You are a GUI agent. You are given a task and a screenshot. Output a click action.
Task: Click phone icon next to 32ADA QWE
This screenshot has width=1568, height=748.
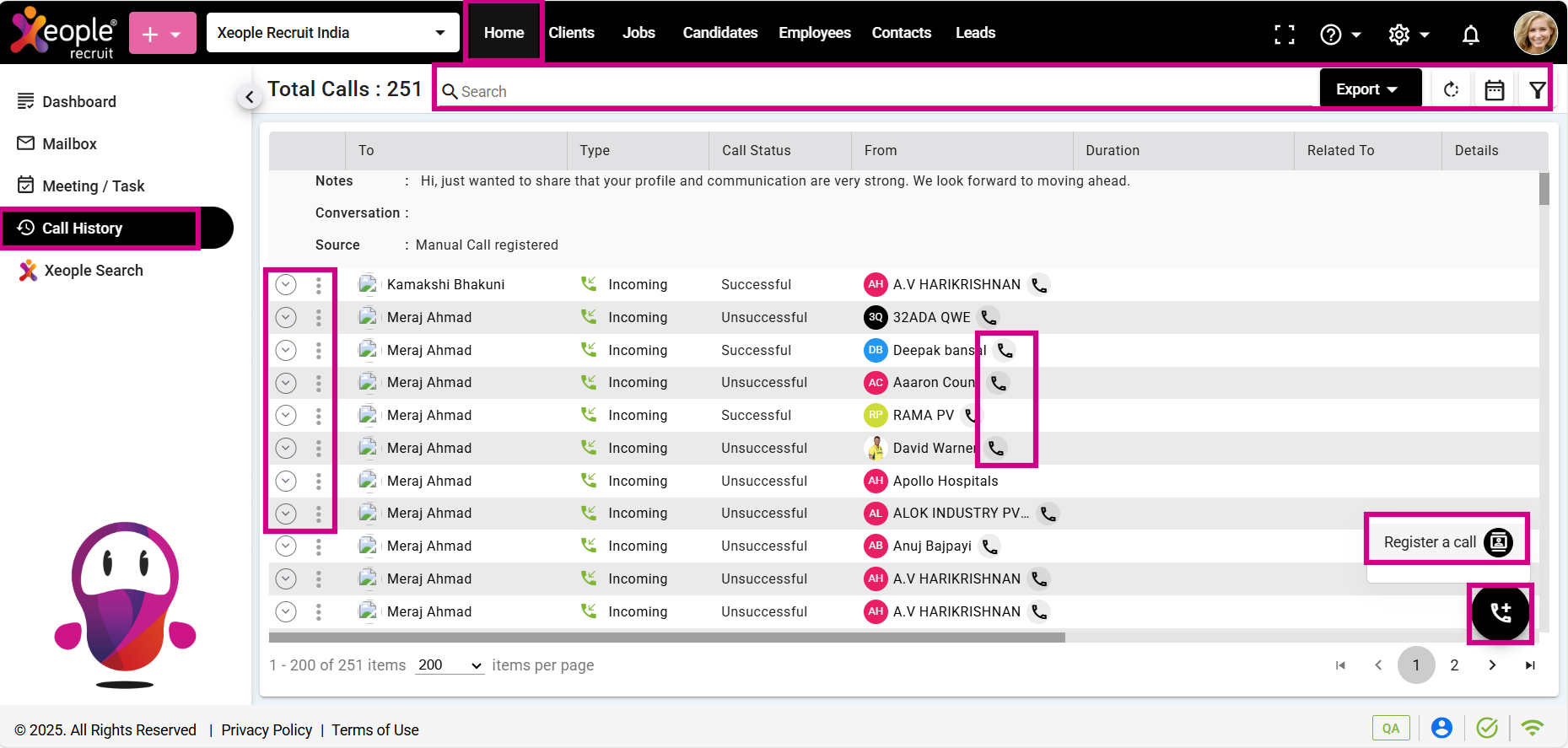(989, 318)
